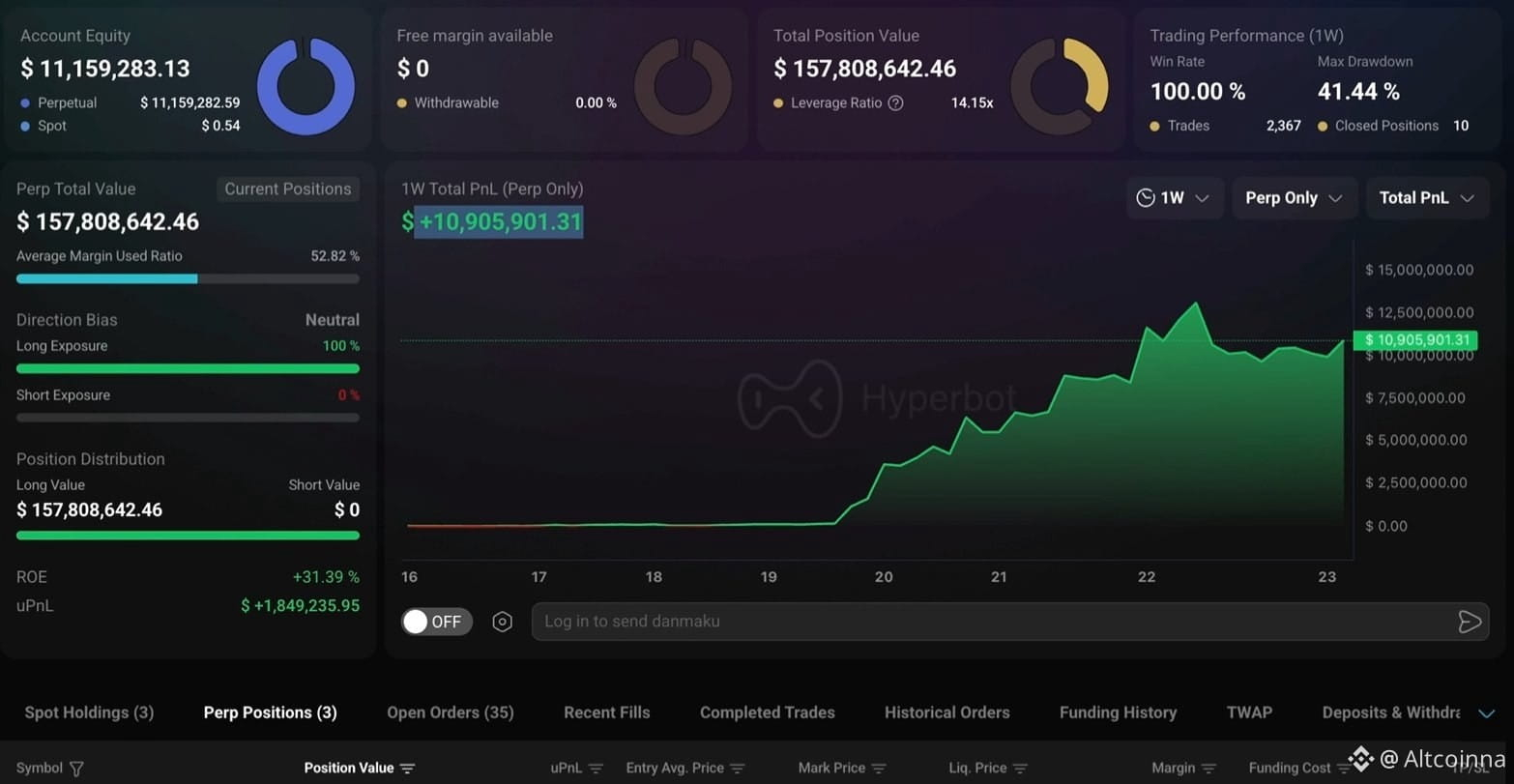
Task: Select the Perp Positions (3) tab
Action: pos(270,712)
